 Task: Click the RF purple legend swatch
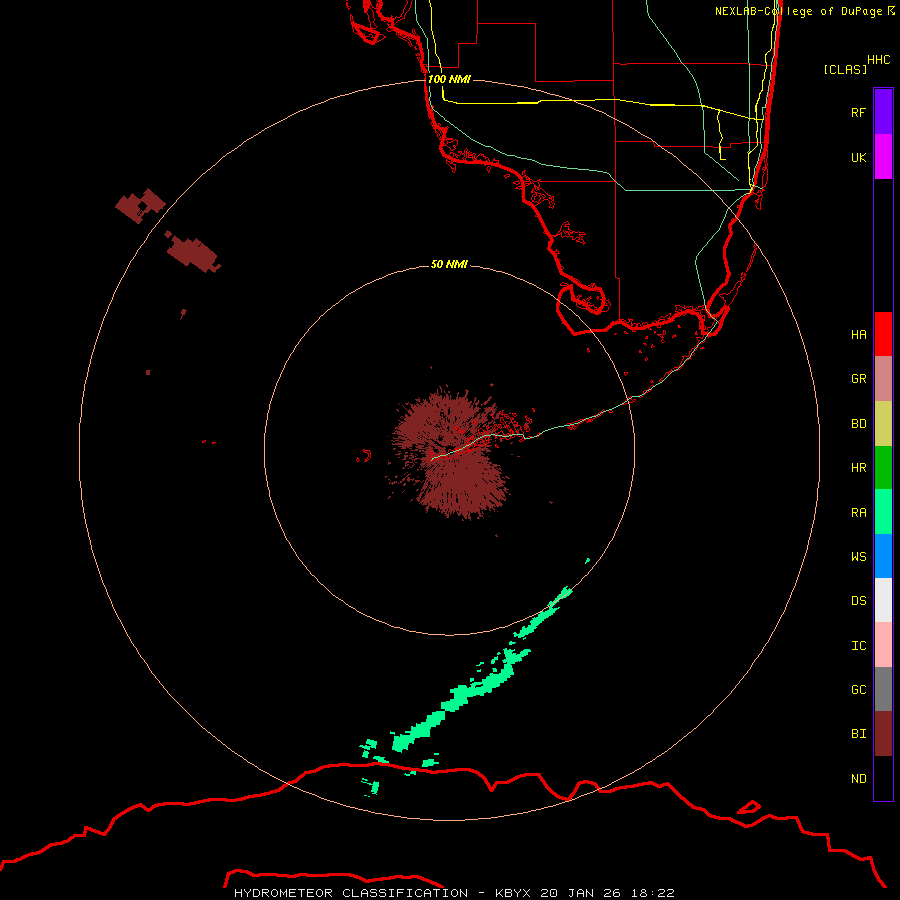pyautogui.click(x=883, y=112)
